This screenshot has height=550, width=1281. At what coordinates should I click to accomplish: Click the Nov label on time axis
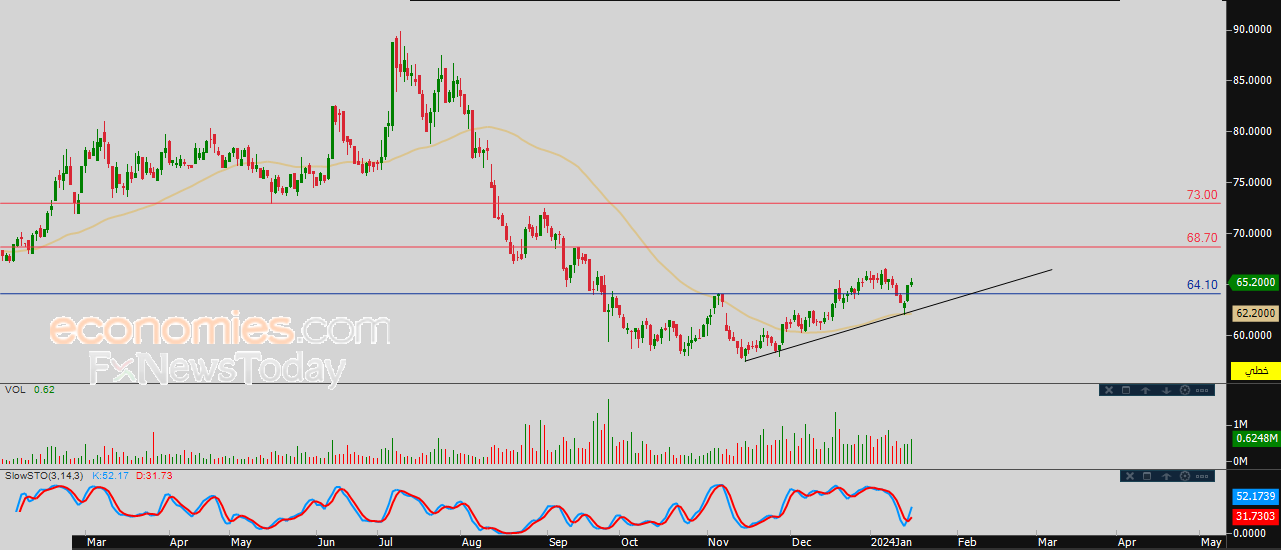pyautogui.click(x=718, y=542)
